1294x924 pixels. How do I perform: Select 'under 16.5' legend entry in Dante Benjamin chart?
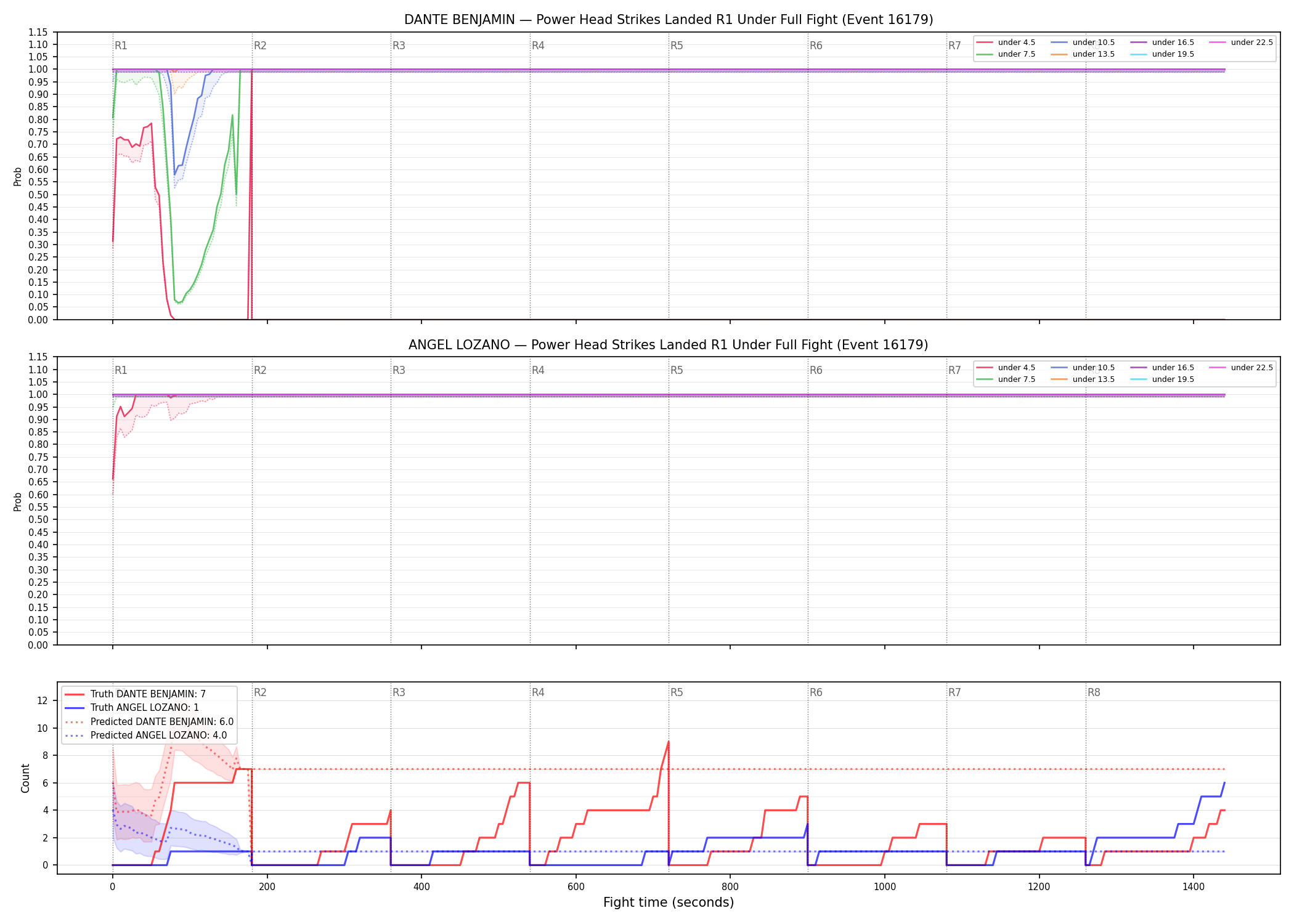1162,43
